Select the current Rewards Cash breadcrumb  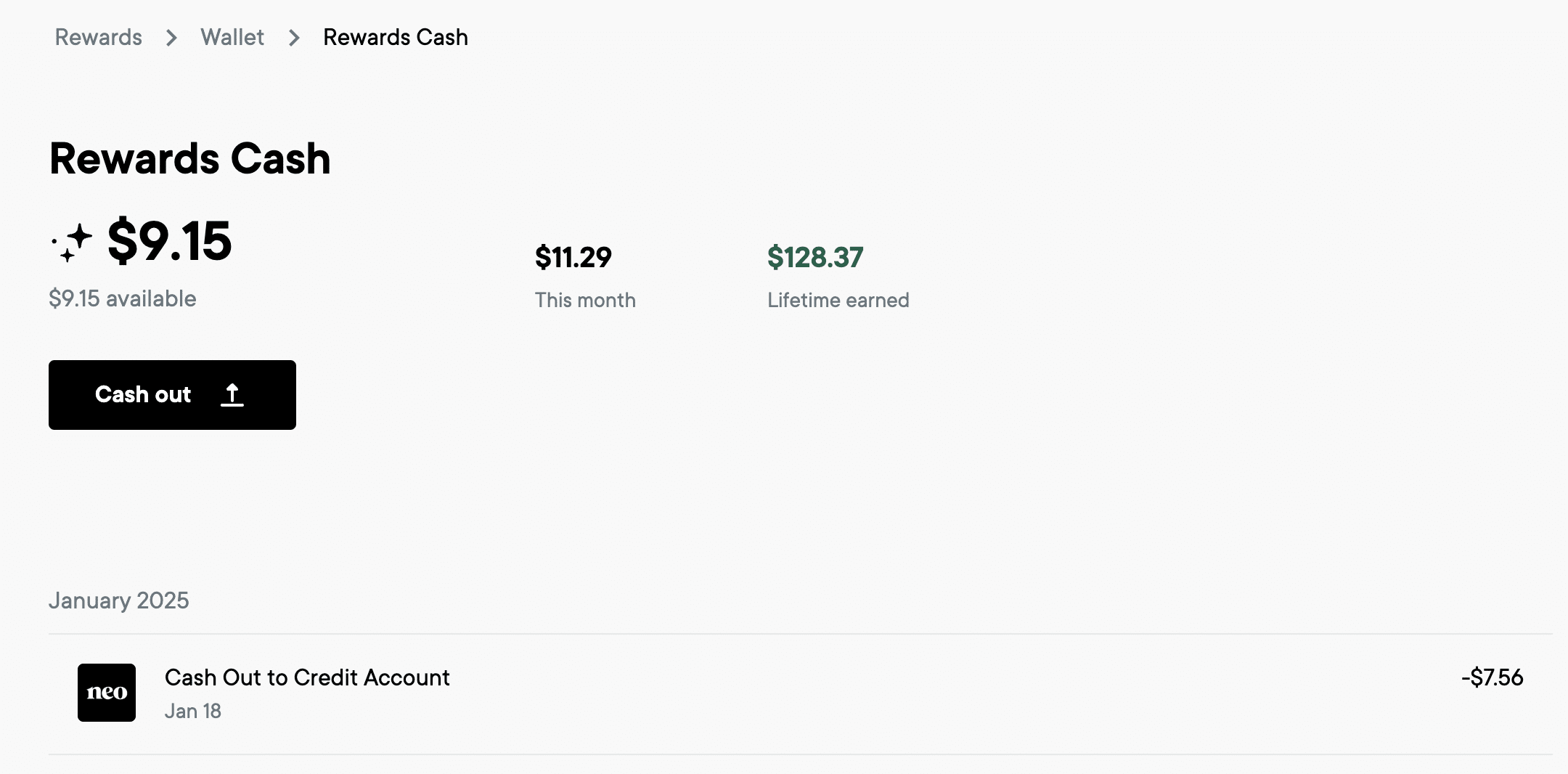(396, 37)
